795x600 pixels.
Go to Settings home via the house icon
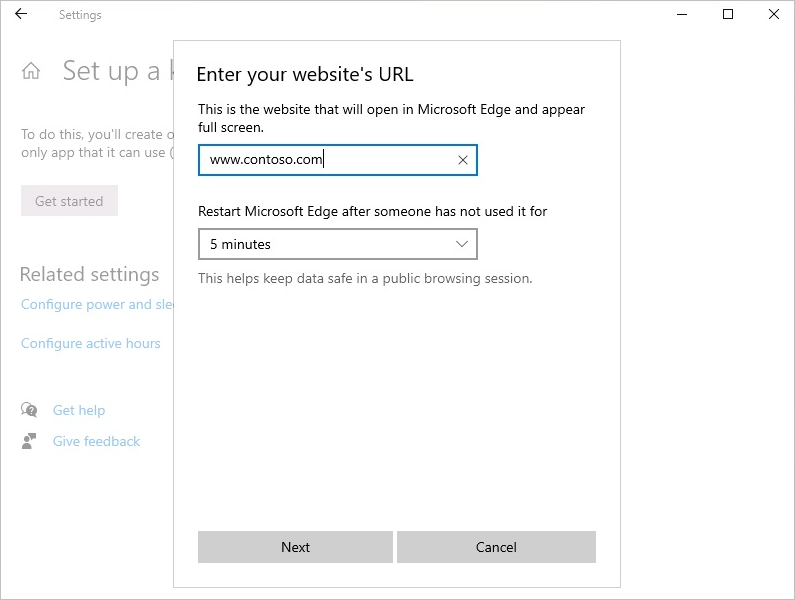point(31,71)
